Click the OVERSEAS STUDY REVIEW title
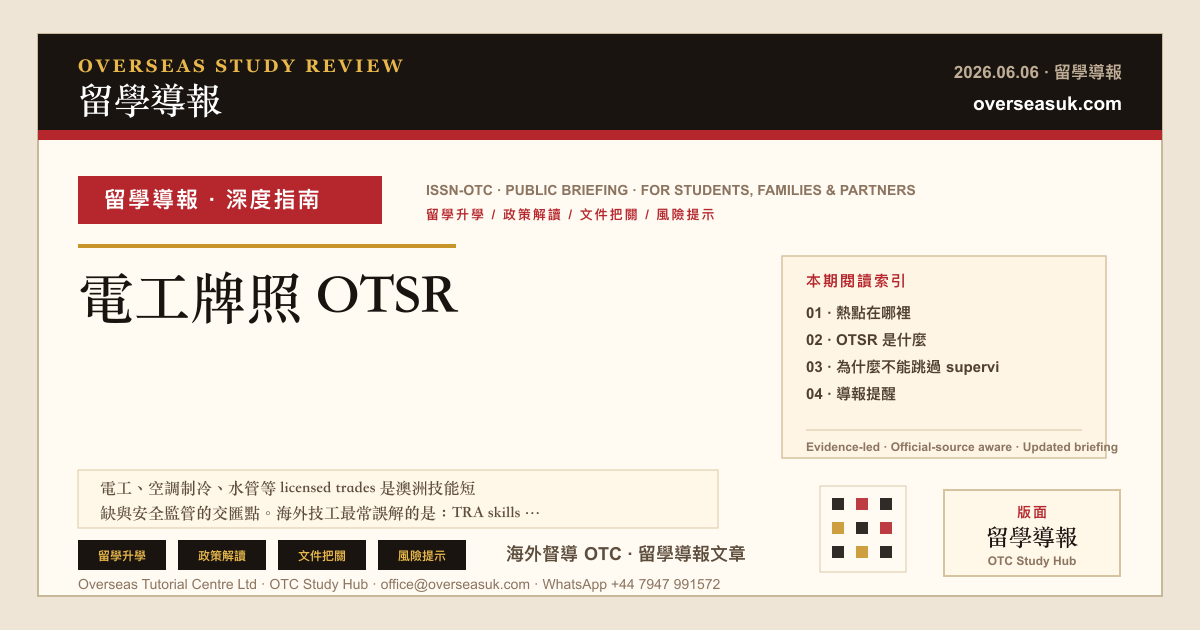The width and height of the screenshot is (1200, 630). (241, 66)
